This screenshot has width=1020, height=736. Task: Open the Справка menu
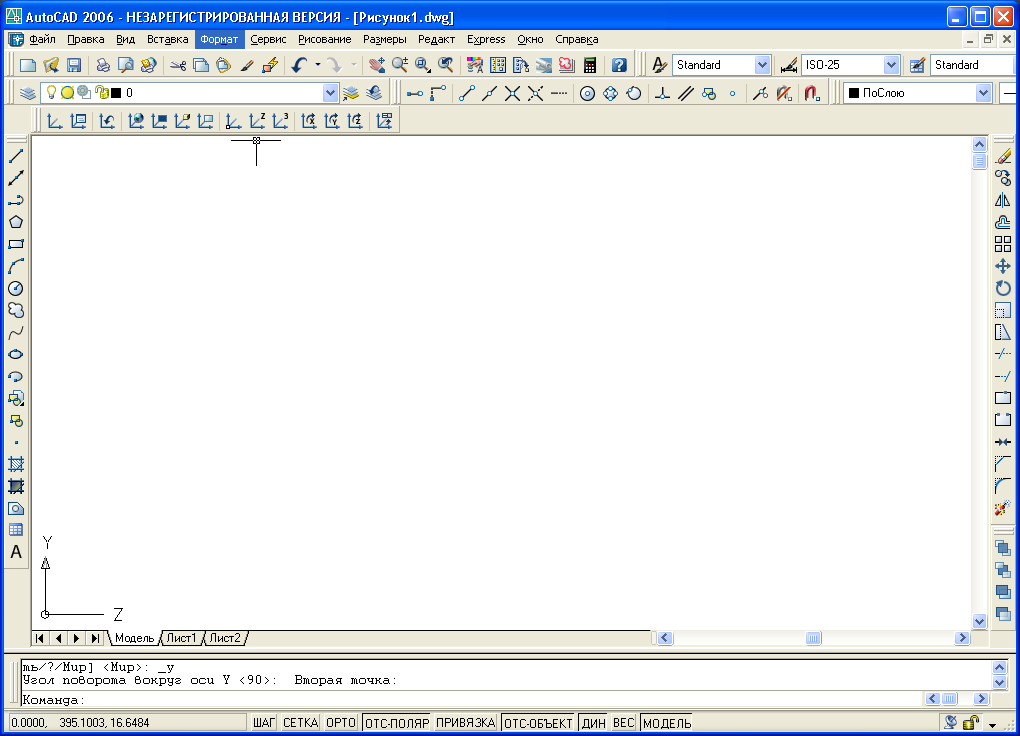576,39
